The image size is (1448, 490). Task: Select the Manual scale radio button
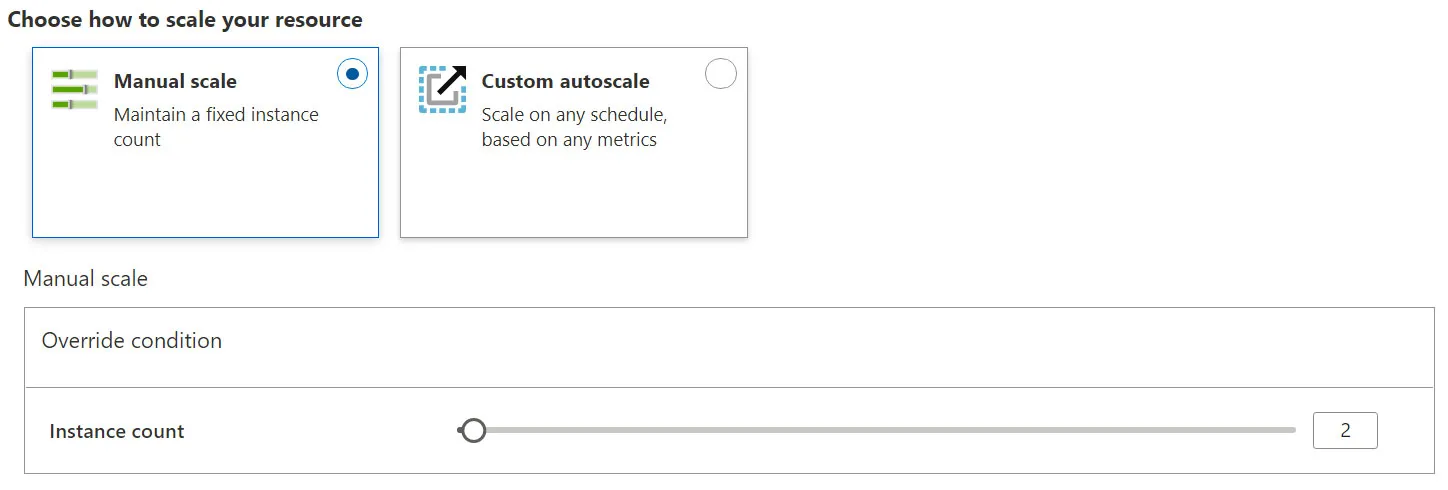tap(352, 74)
